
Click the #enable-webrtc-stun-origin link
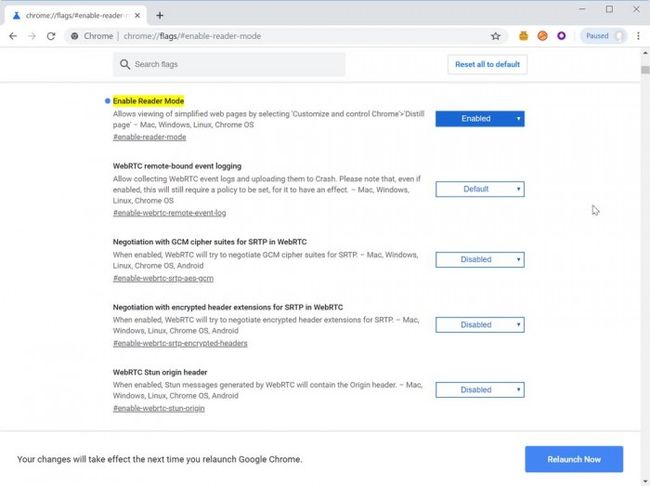pos(159,408)
